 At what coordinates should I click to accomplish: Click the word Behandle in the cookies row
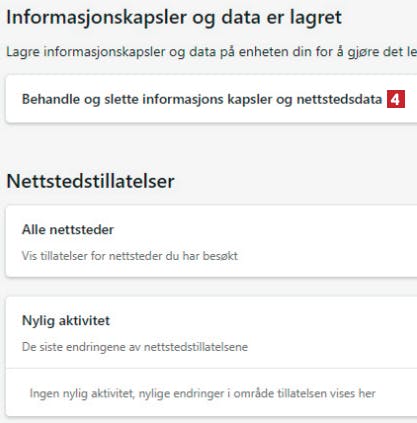point(51,99)
